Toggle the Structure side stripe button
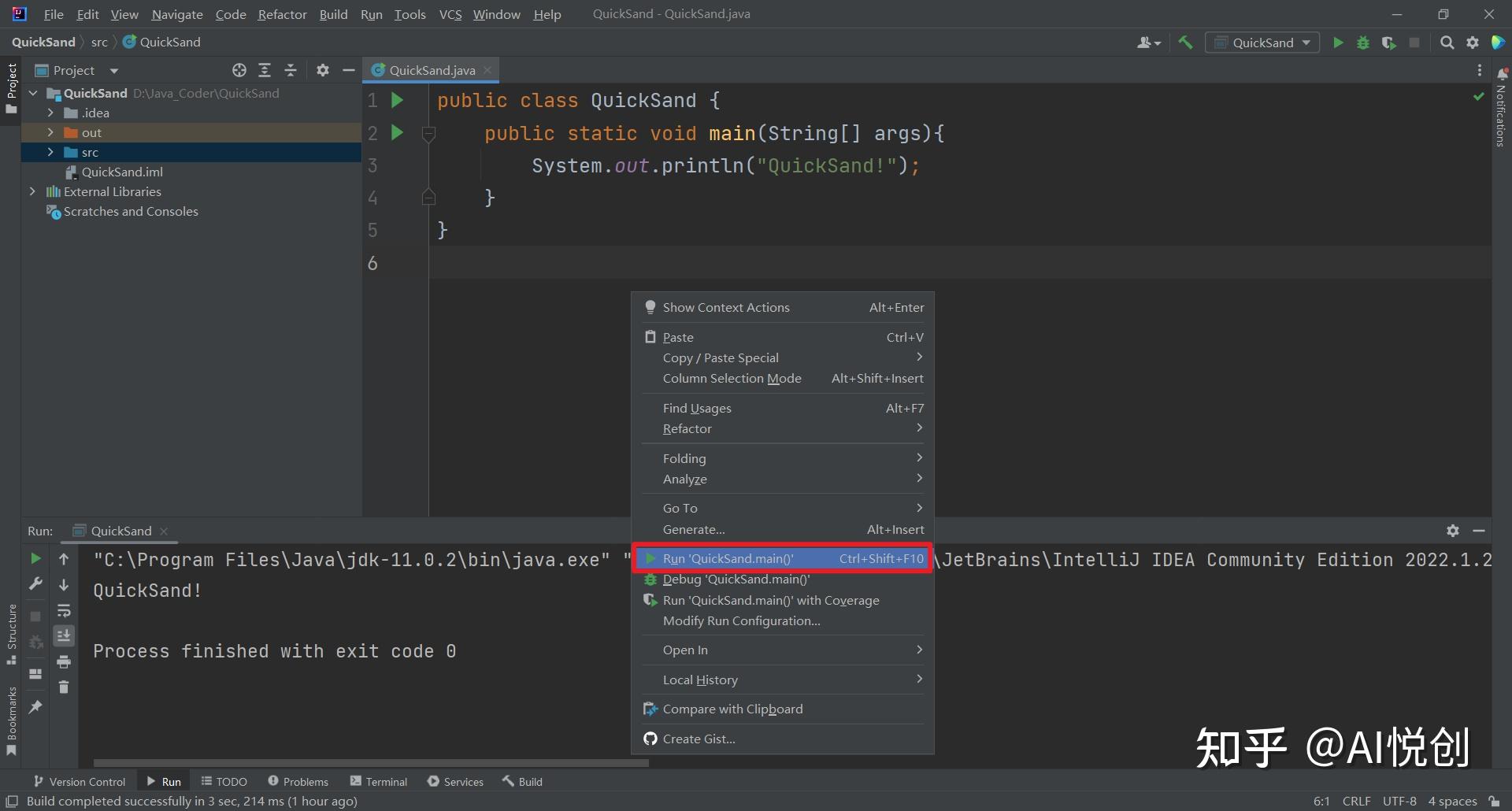Viewport: 1512px width, 811px height. [x=11, y=634]
